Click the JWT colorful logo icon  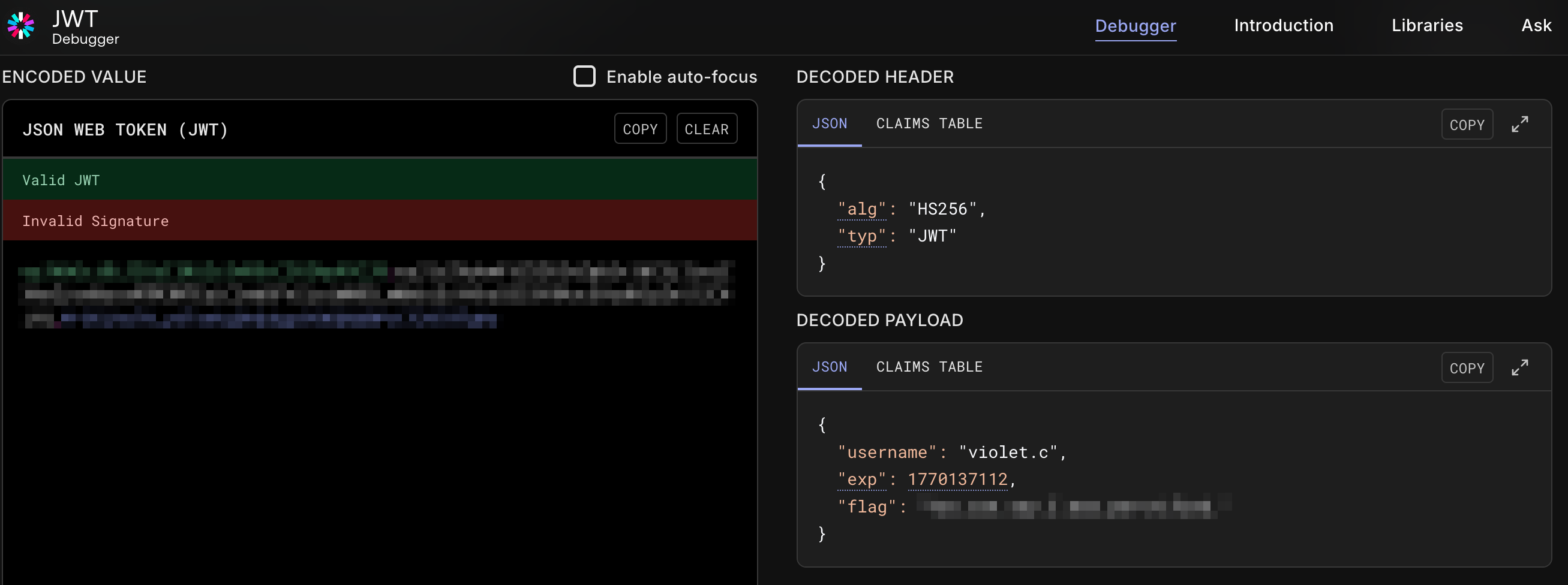(21, 26)
